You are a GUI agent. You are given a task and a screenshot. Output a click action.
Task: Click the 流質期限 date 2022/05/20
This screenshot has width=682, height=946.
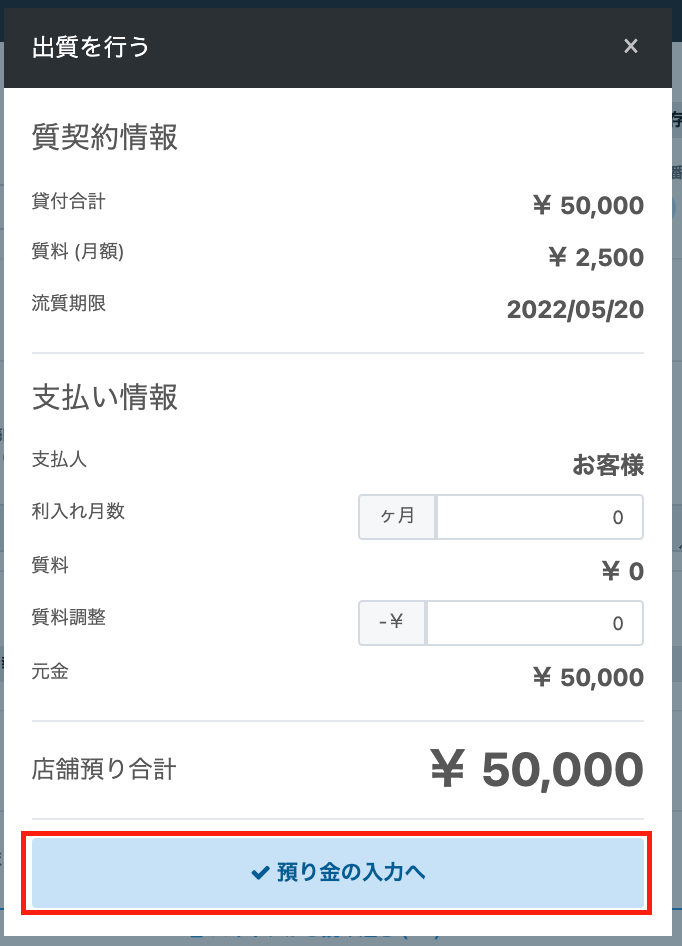[x=575, y=309]
